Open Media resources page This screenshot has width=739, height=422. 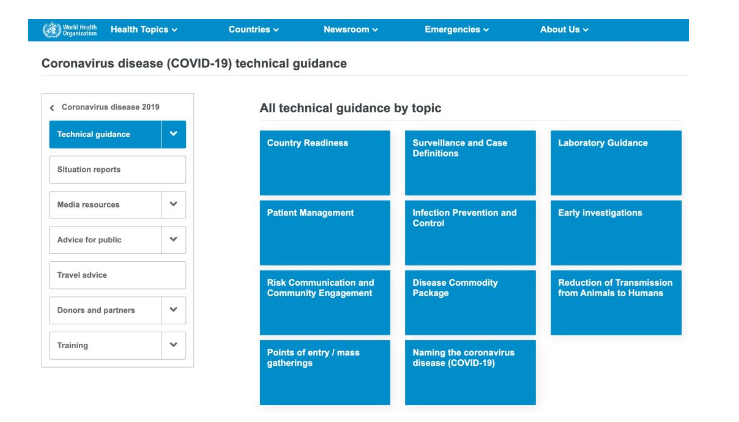click(x=105, y=205)
